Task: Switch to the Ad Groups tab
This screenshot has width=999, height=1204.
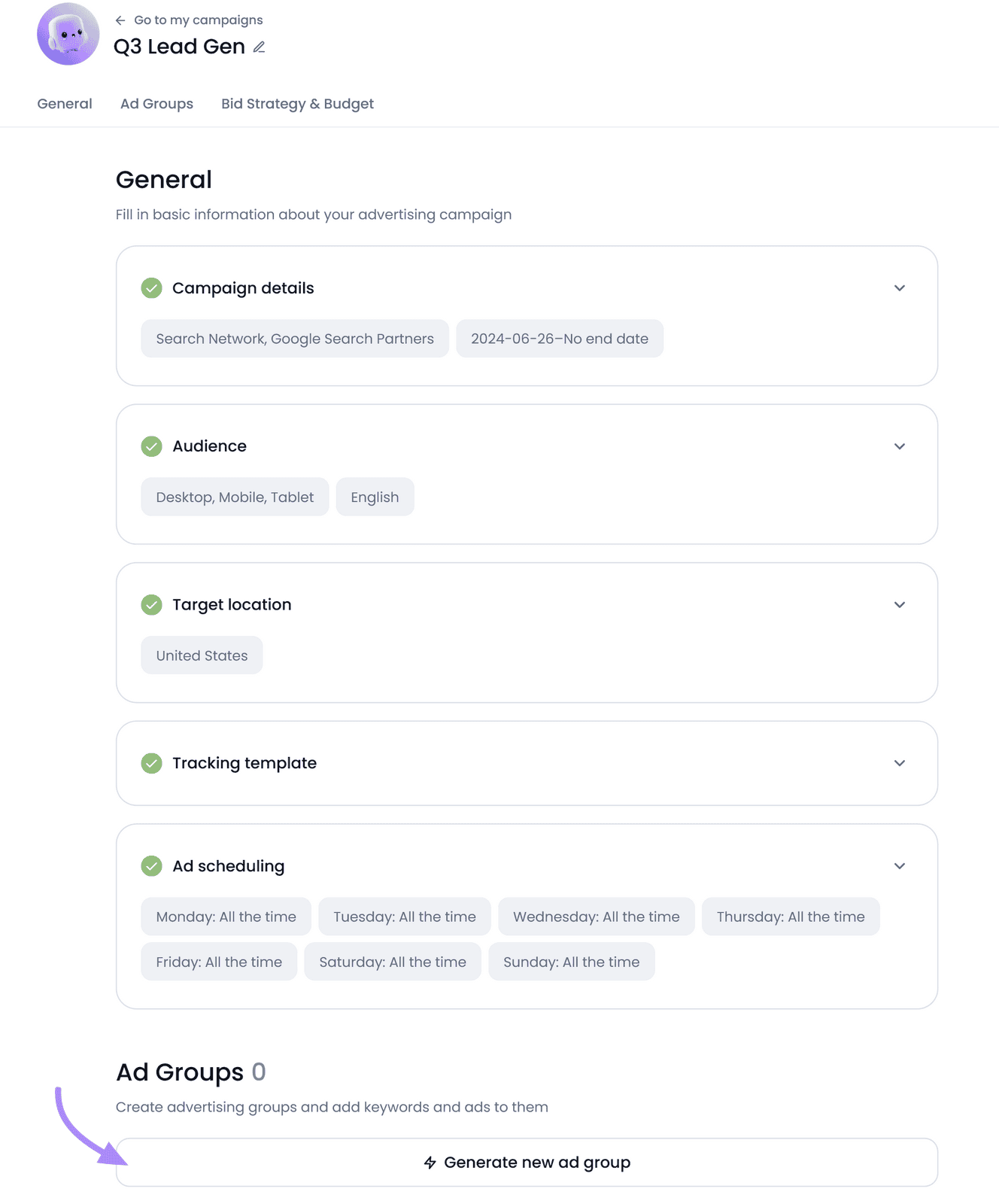Action: point(156,103)
